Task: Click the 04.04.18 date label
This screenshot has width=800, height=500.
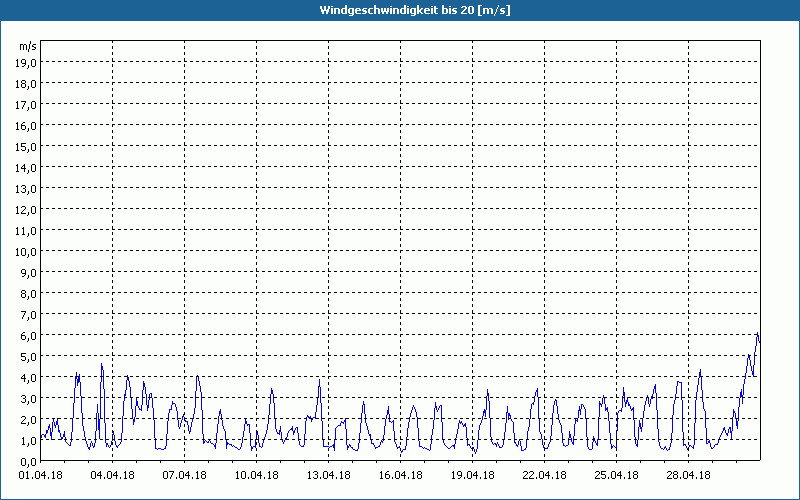Action: pos(112,475)
